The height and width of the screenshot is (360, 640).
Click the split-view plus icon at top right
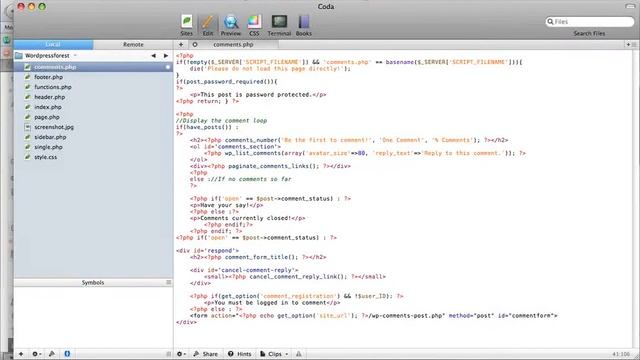click(629, 44)
